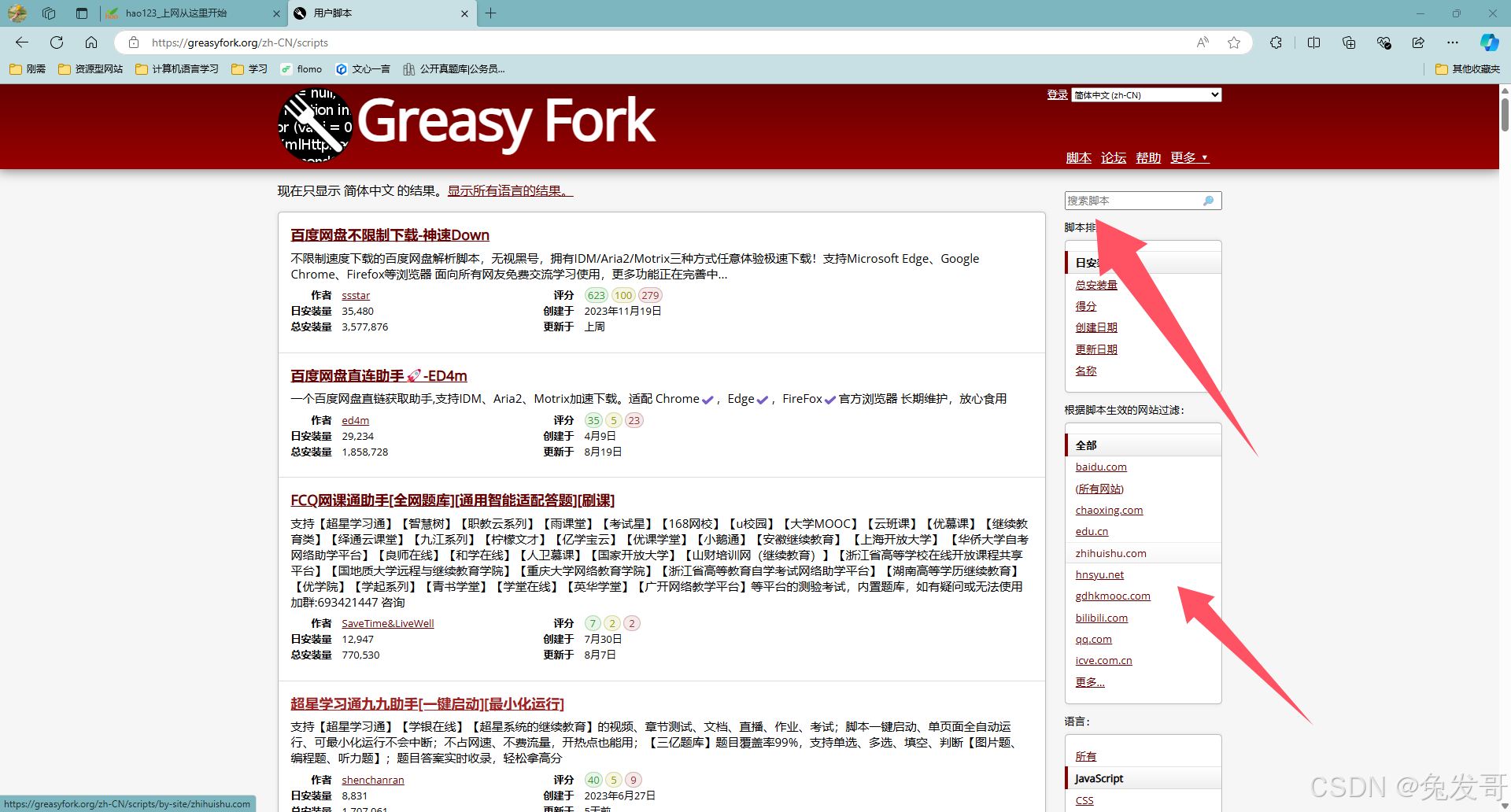Sort scripts by 更新日期
The image size is (1511, 812).
click(x=1096, y=349)
